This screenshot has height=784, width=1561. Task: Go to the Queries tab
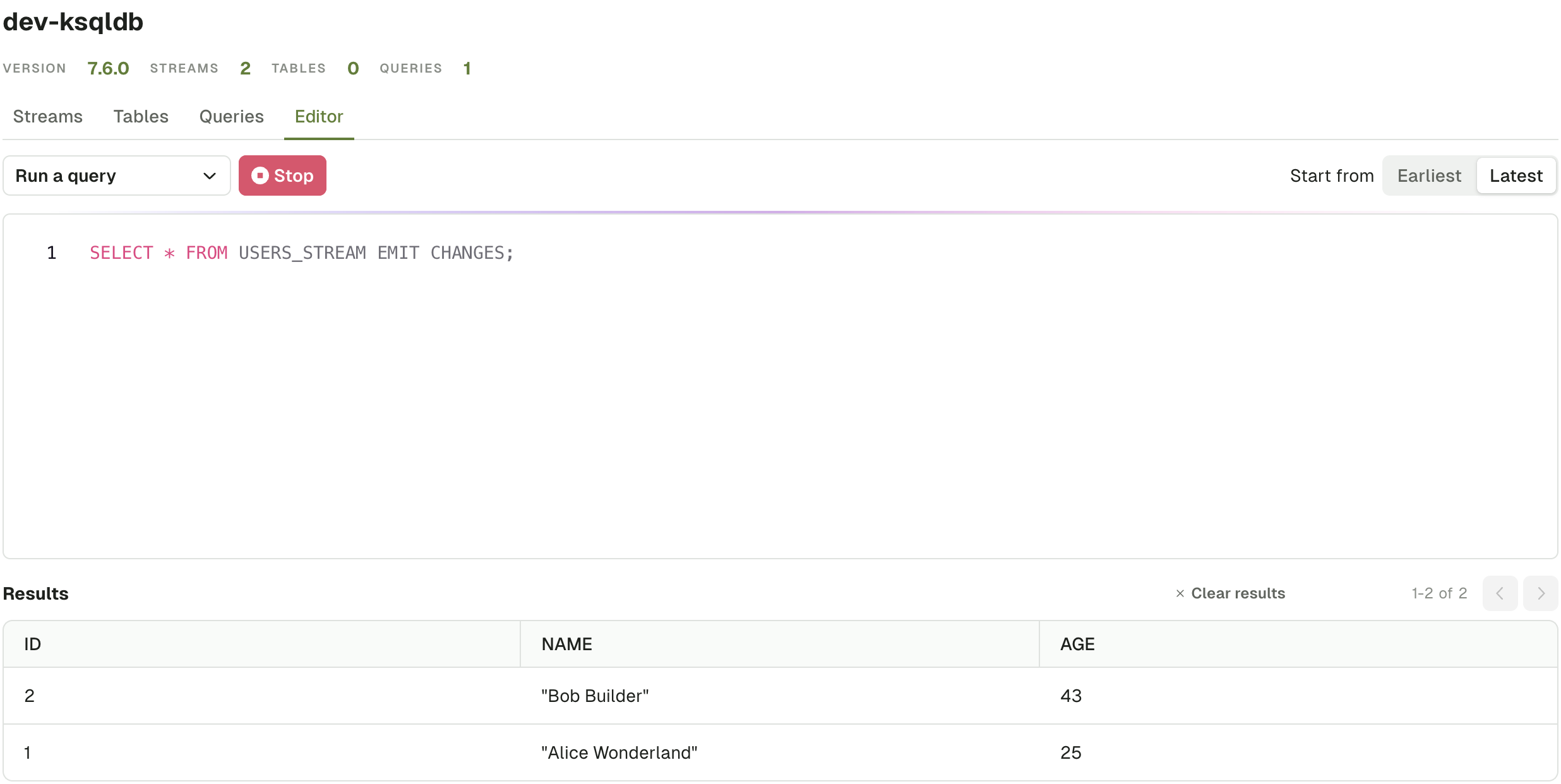pos(232,117)
